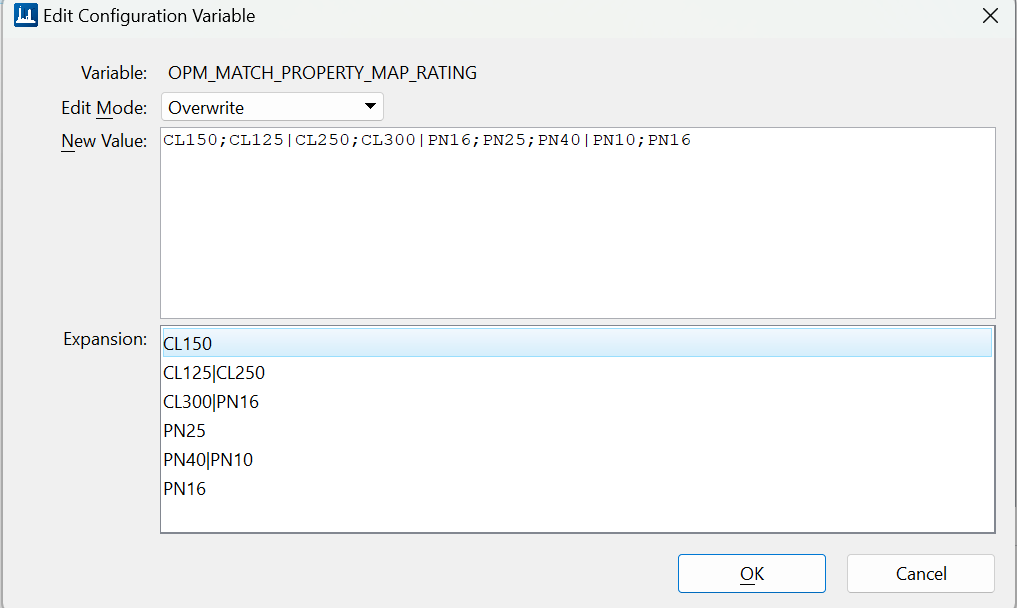Dismiss the dialog with Cancel

coord(919,573)
